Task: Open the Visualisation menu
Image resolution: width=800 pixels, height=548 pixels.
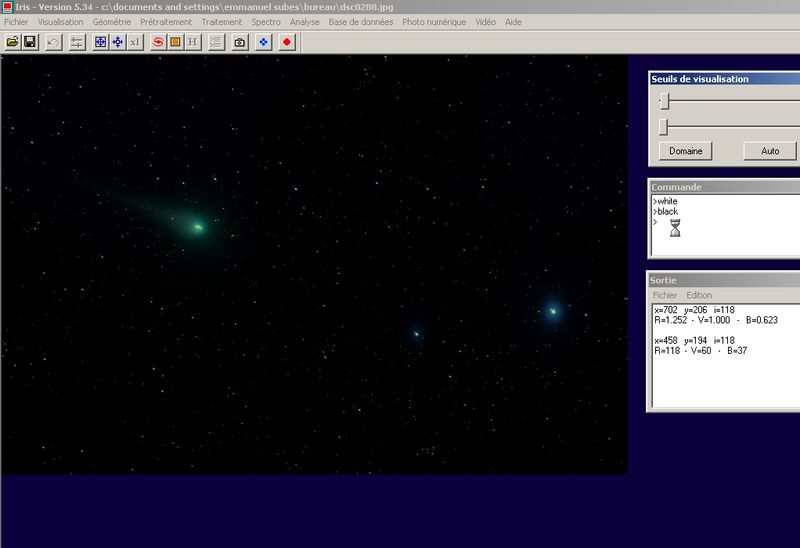Action: pos(60,22)
